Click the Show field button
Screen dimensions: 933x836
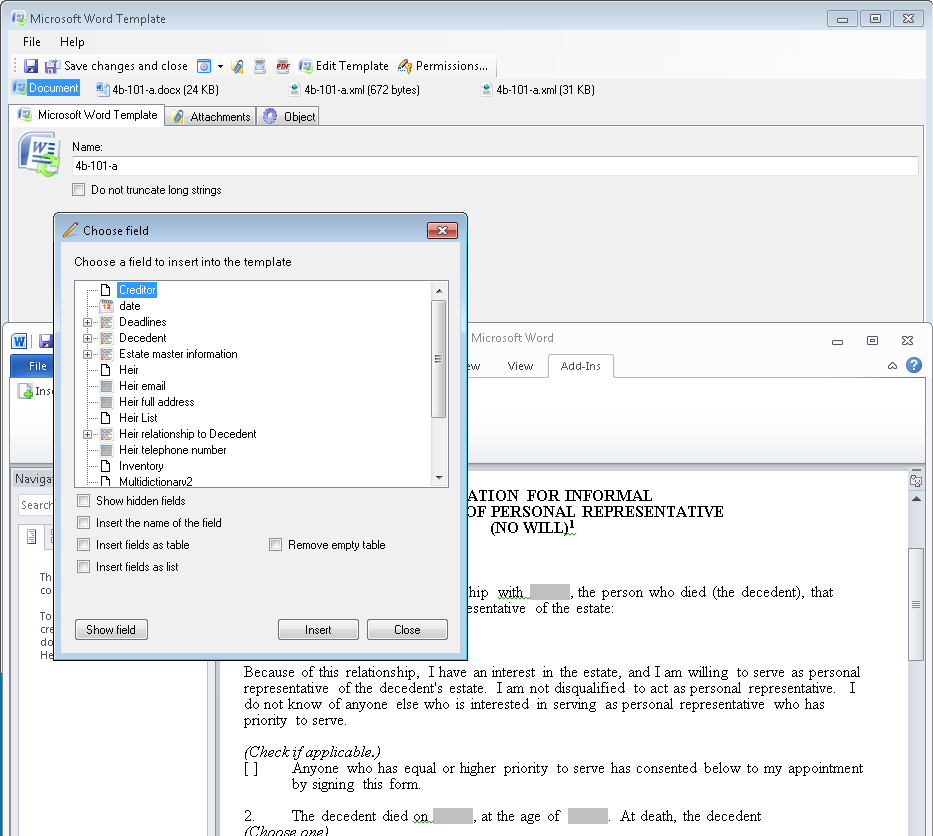(111, 630)
